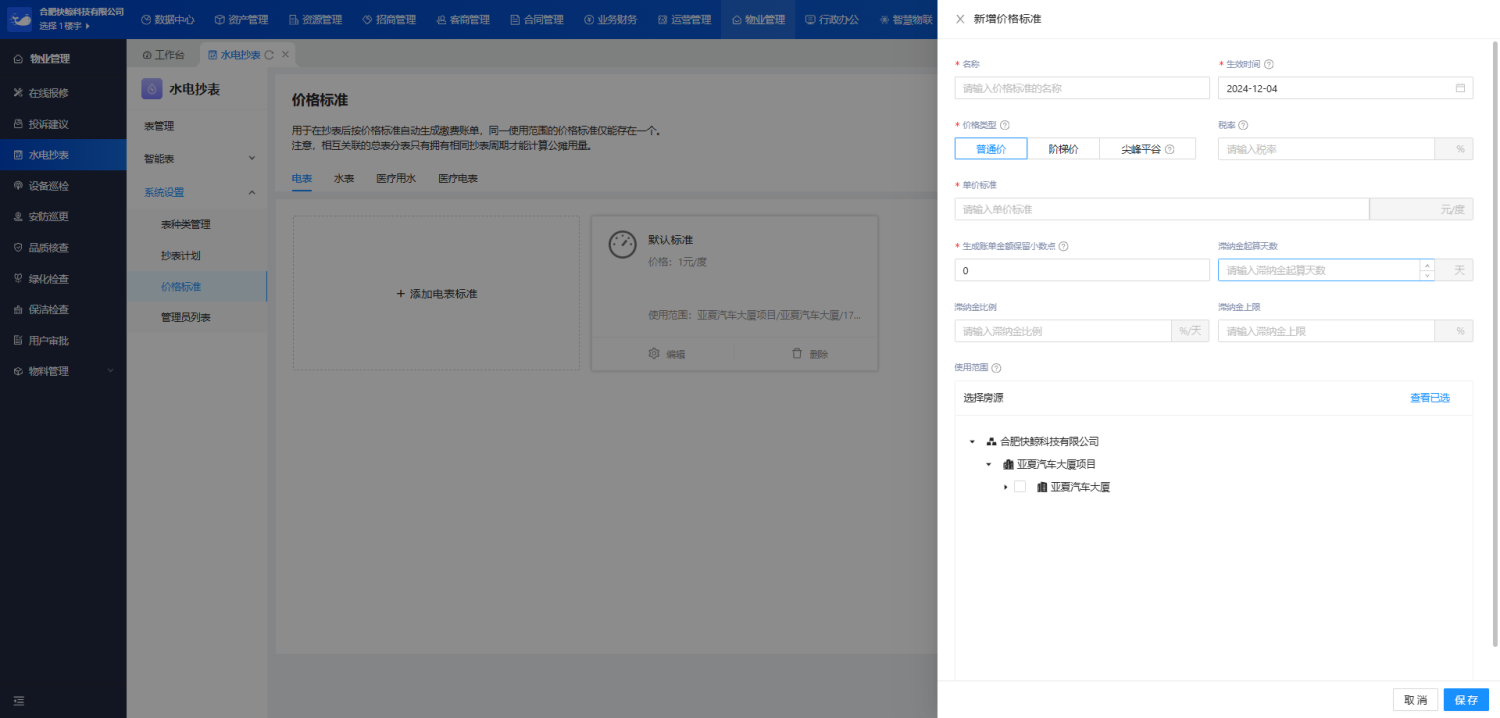Collapse the 亚夏汽车大厦项目 tree node
1500x718 pixels.
(x=988, y=464)
